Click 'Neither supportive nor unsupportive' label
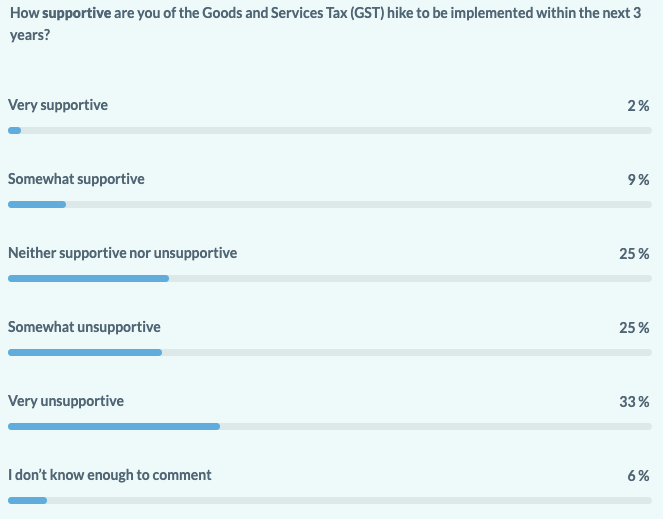 pos(123,253)
